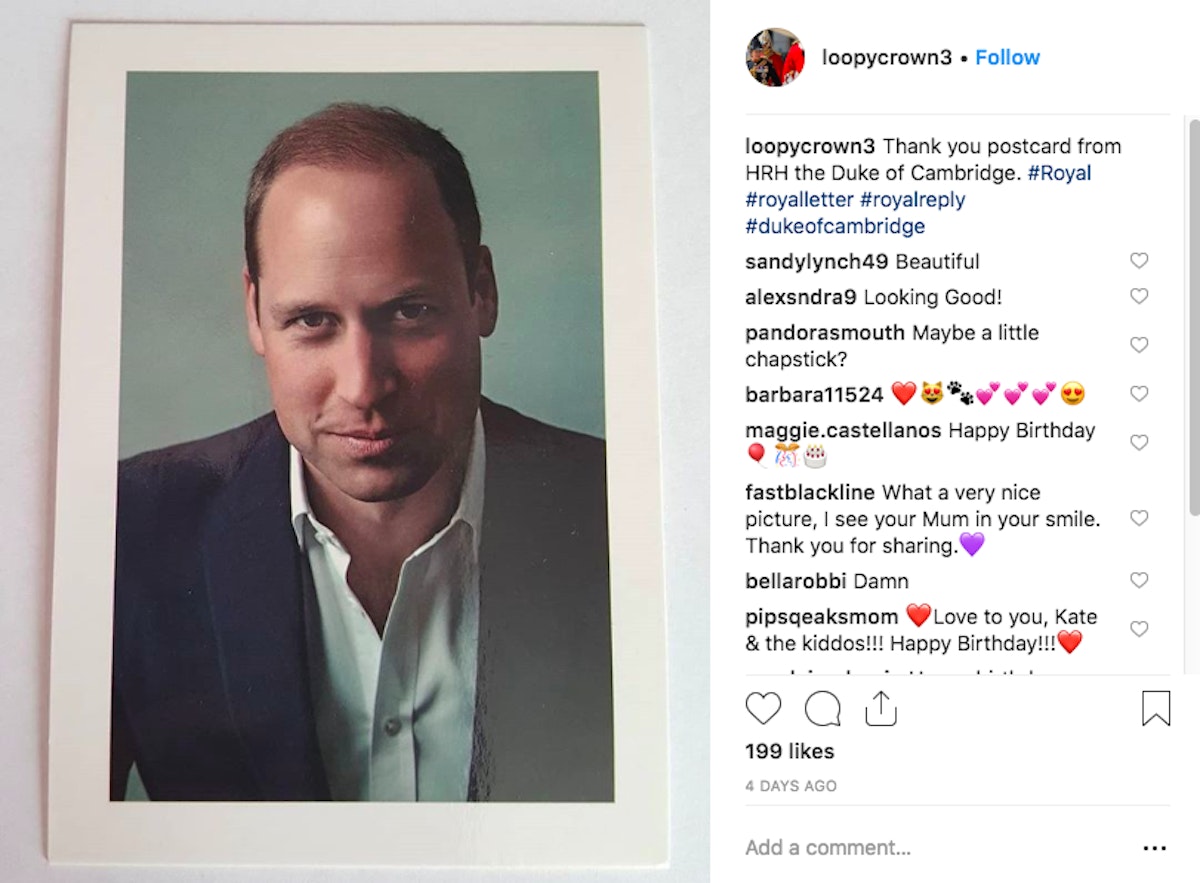Viewport: 1200px width, 883px height.
Task: Click the Follow button
Action: pyautogui.click(x=1007, y=57)
